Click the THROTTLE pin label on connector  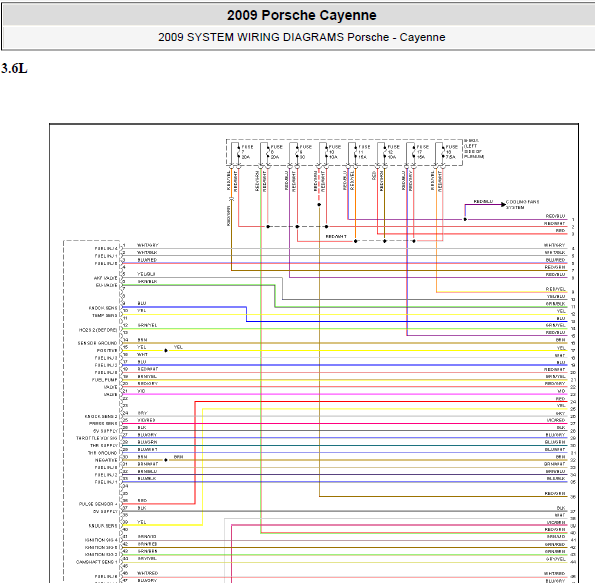(97, 438)
